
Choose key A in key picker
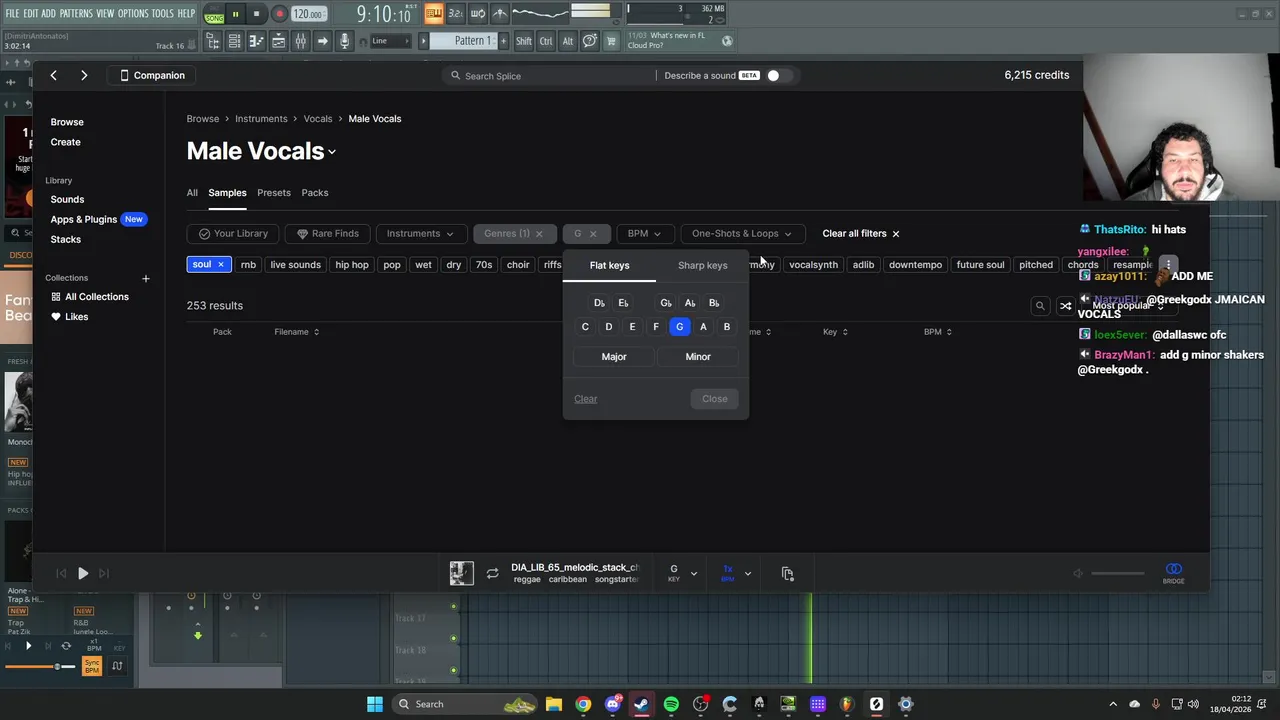point(703,327)
